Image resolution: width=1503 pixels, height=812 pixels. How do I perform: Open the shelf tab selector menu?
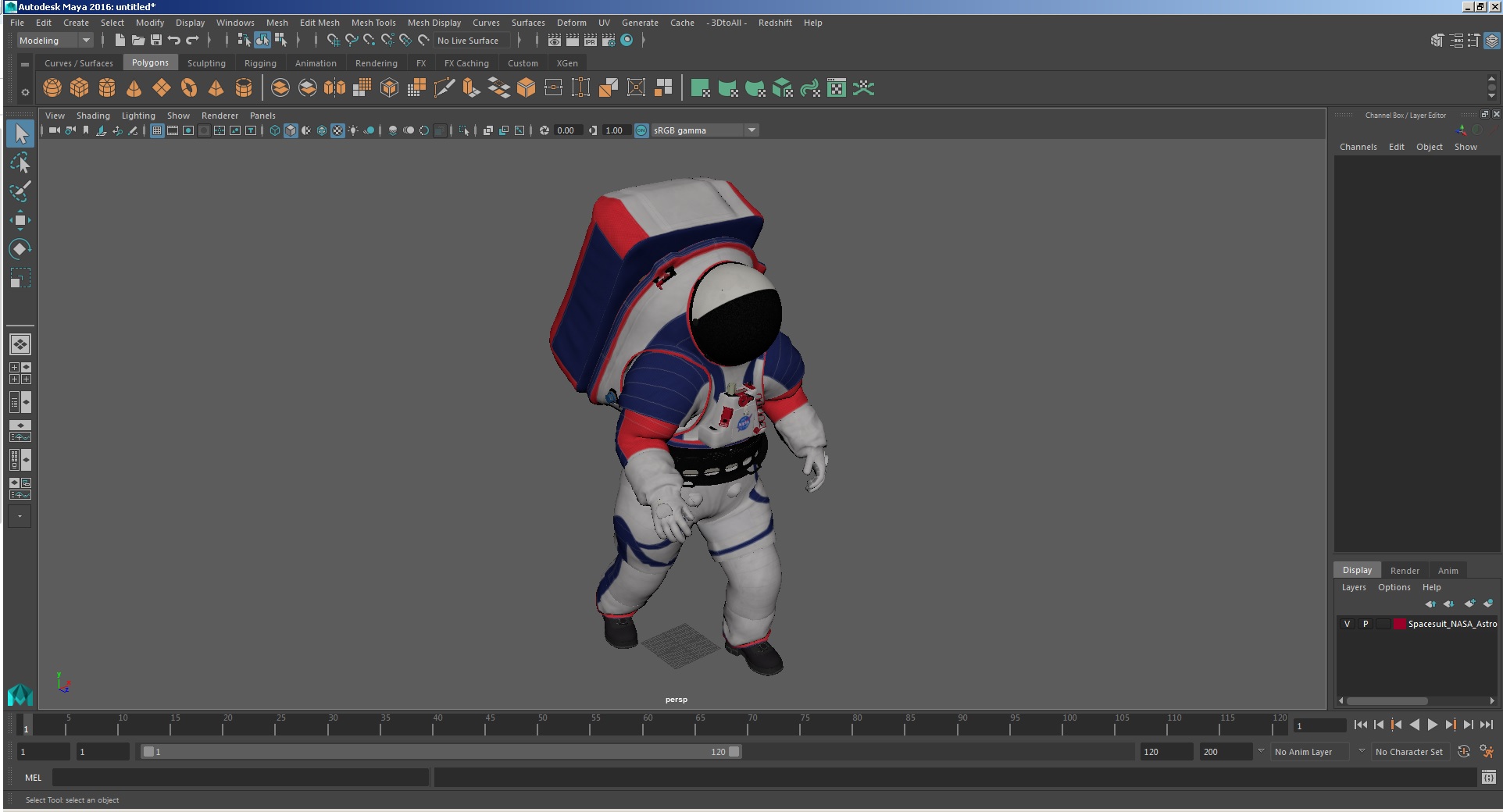25,64
